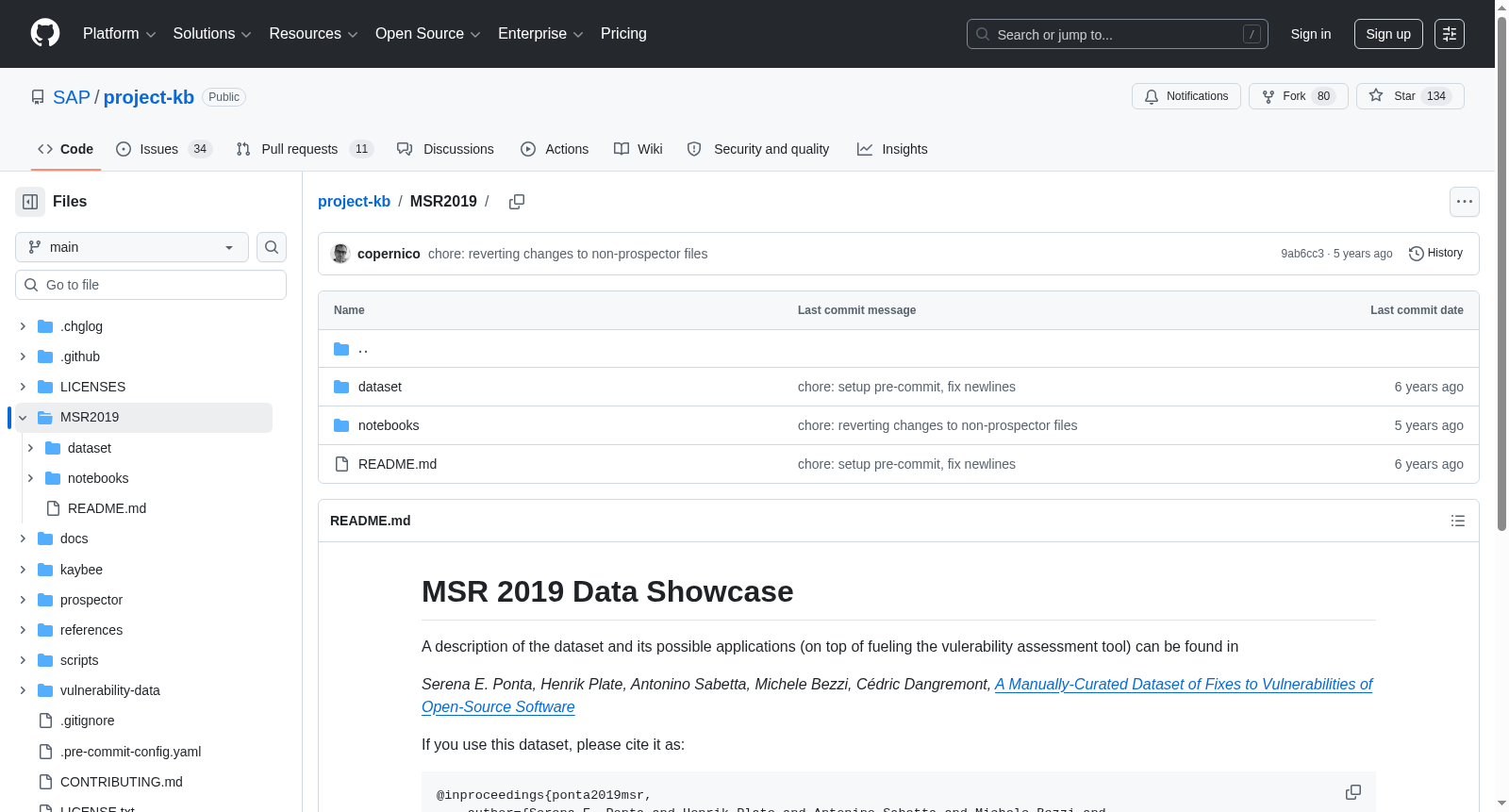Open the commit message reverting changes
Screen dimensions: 1509x812
tap(568, 254)
